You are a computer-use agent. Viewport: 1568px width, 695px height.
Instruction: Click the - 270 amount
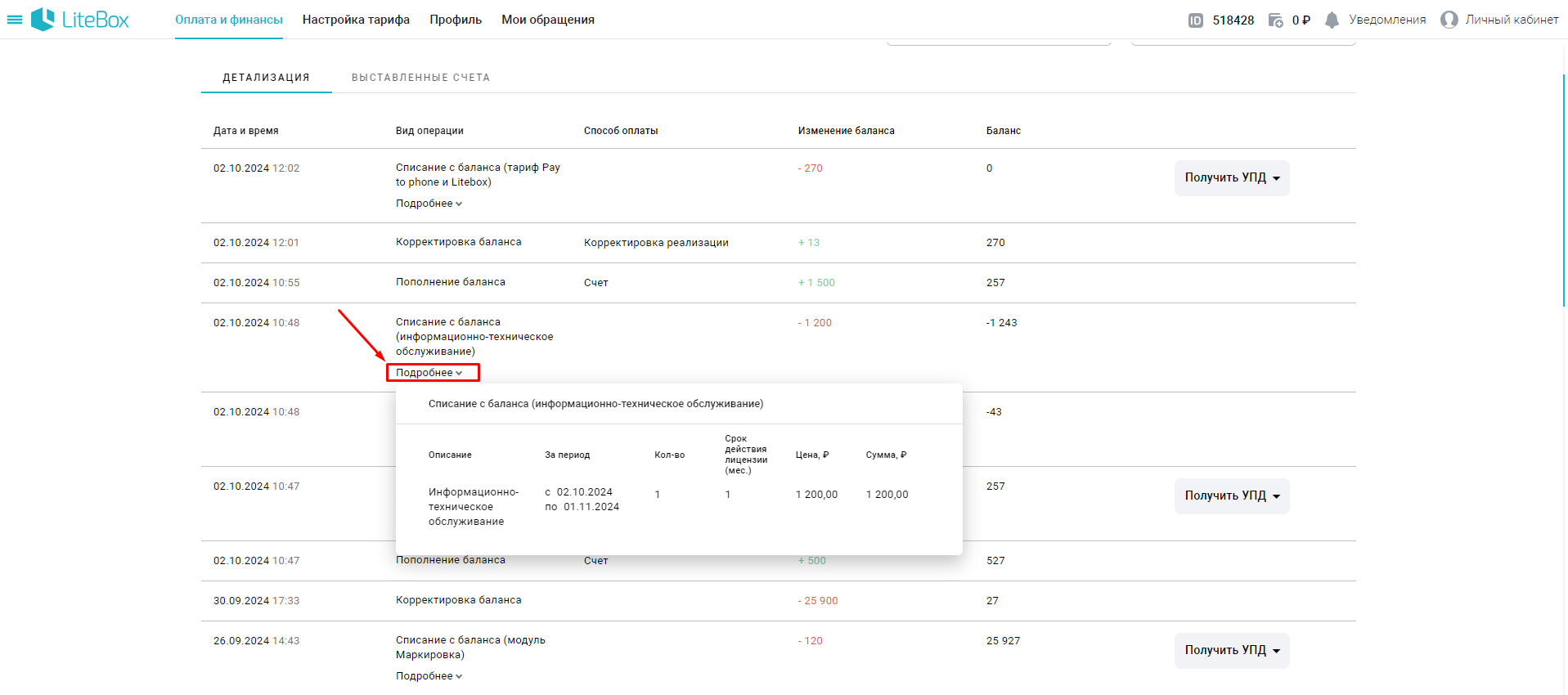[x=811, y=168]
